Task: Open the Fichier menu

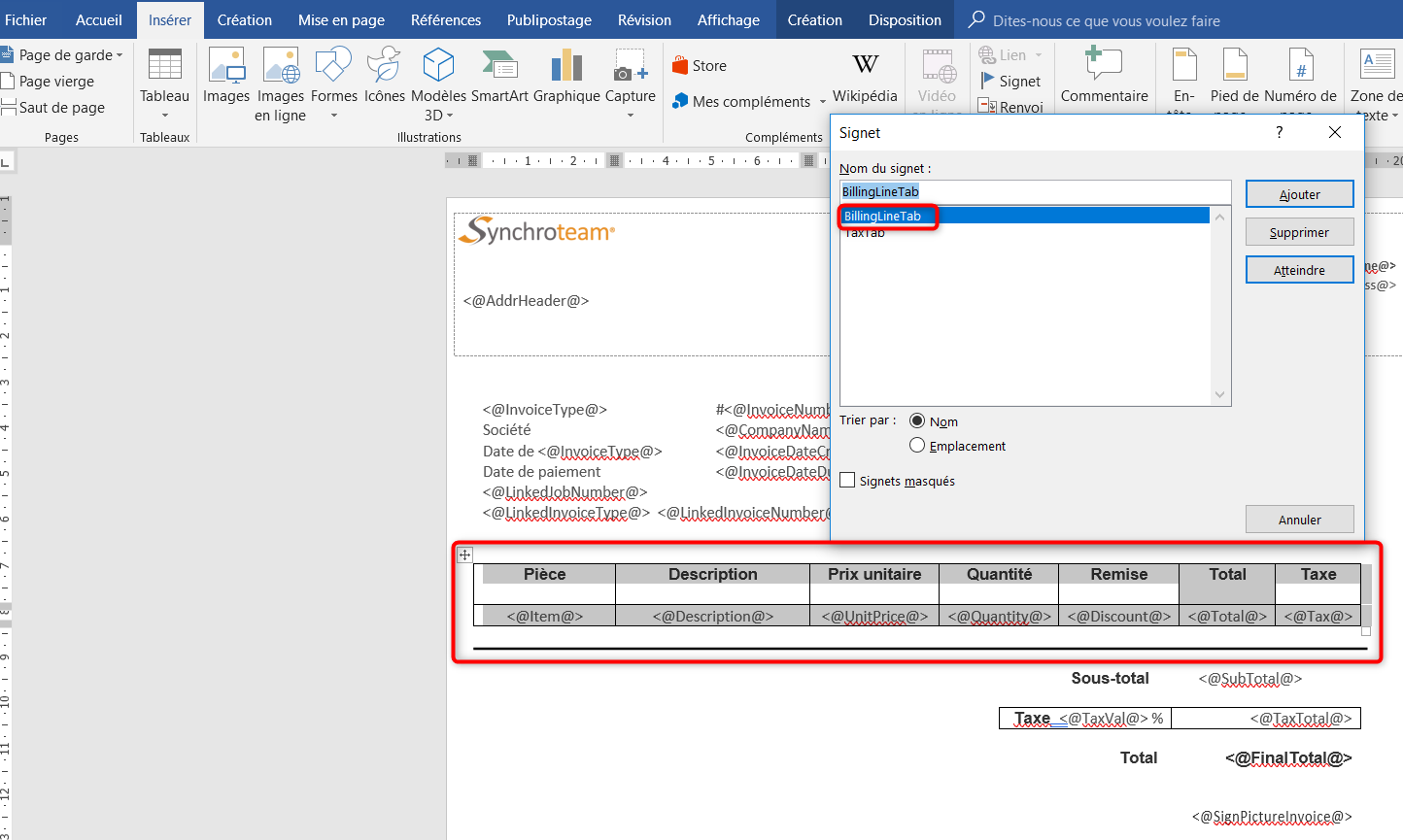Action: (25, 19)
